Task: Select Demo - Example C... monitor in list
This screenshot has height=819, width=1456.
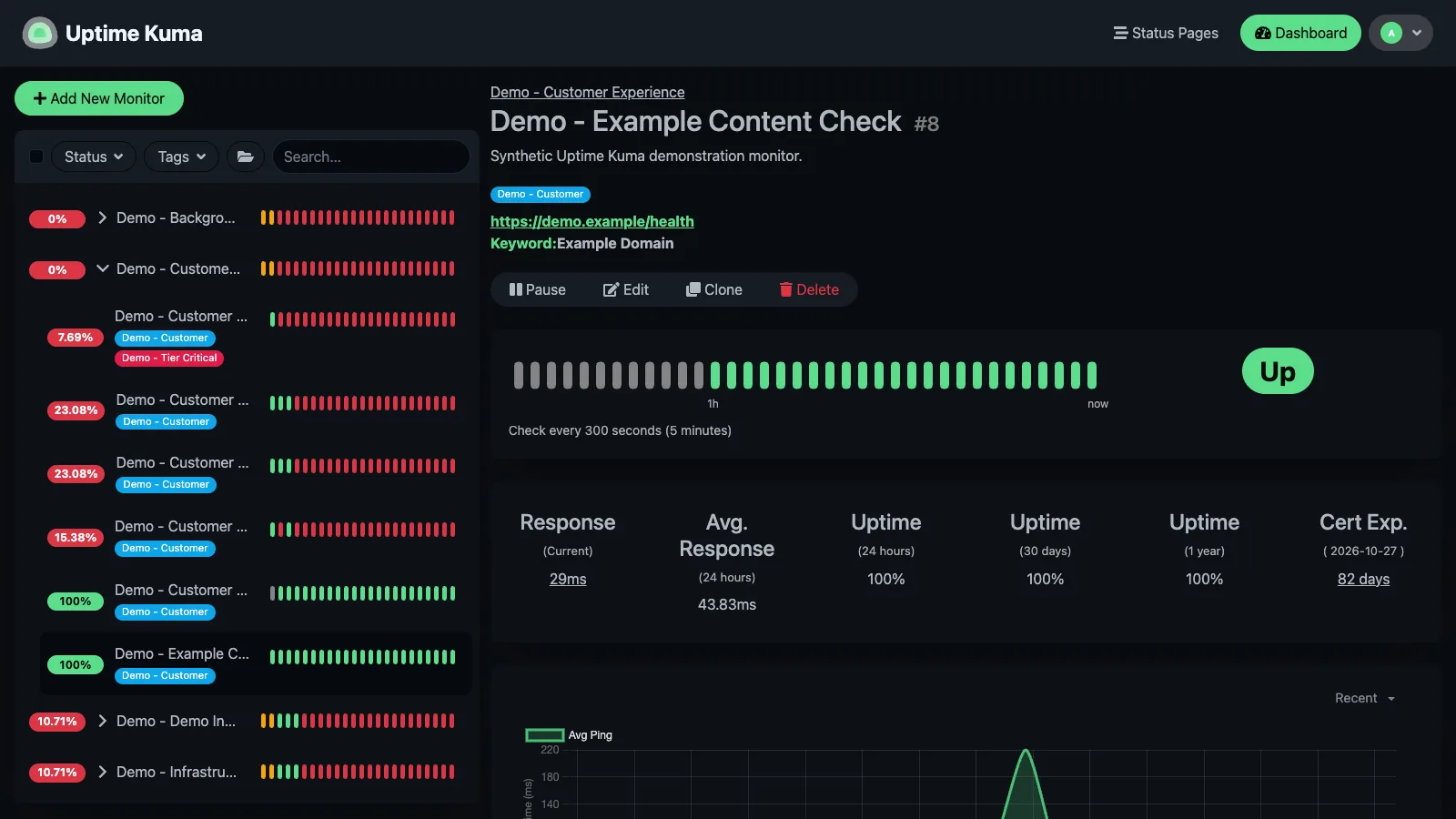Action: coord(257,664)
